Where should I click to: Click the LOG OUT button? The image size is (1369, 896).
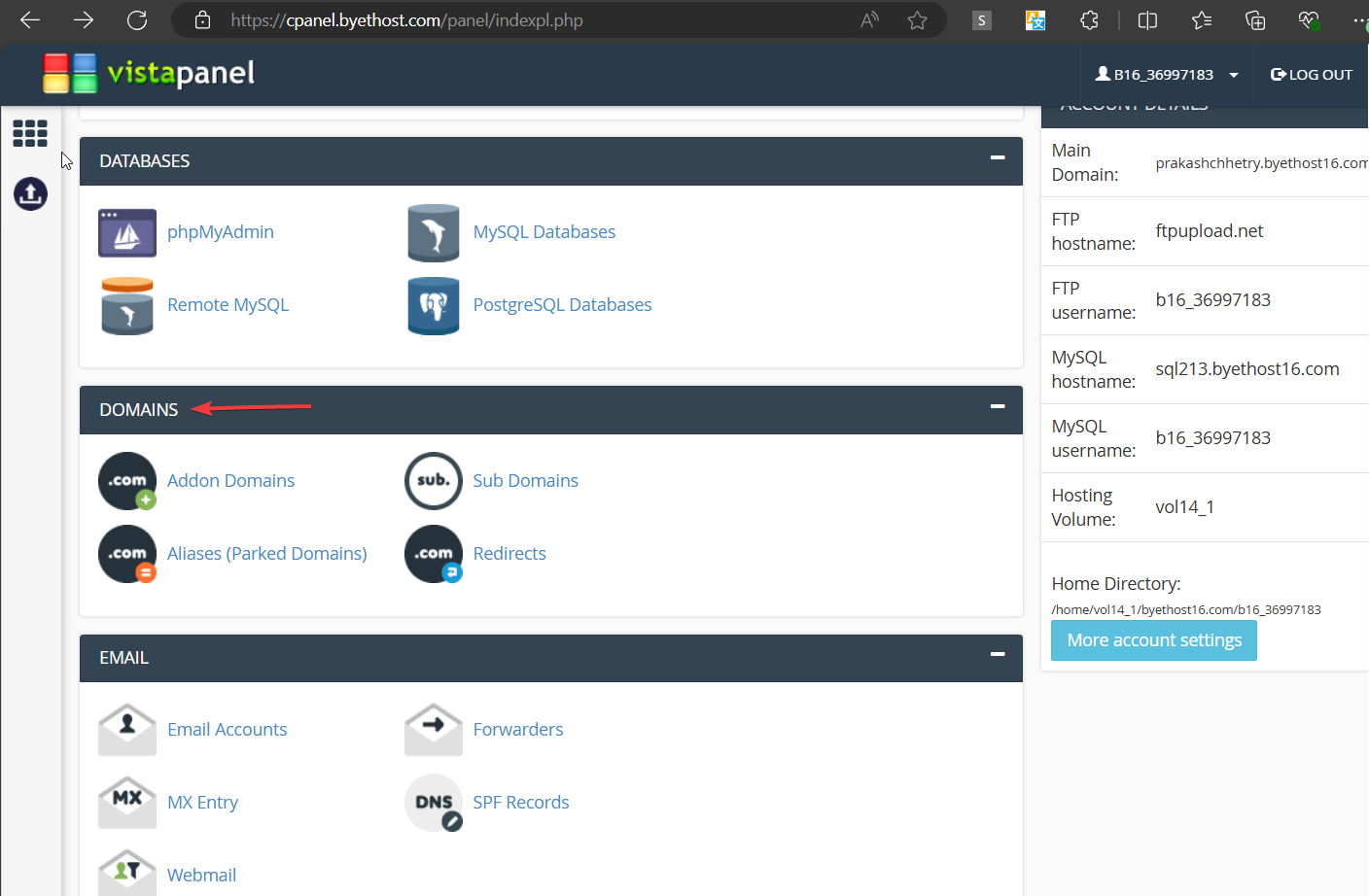(x=1311, y=75)
